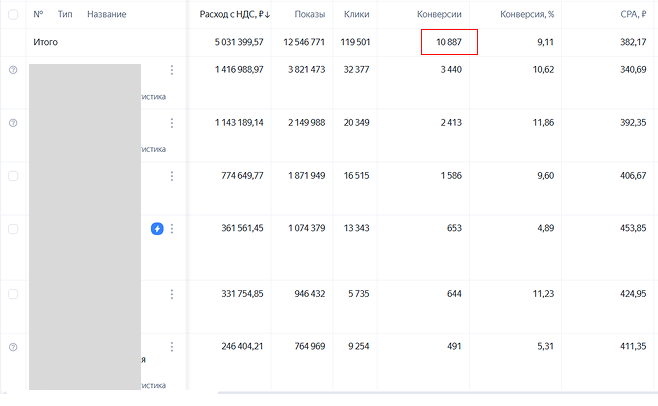Click total clicks value 119 501
This screenshot has width=658, height=406.
[355, 42]
